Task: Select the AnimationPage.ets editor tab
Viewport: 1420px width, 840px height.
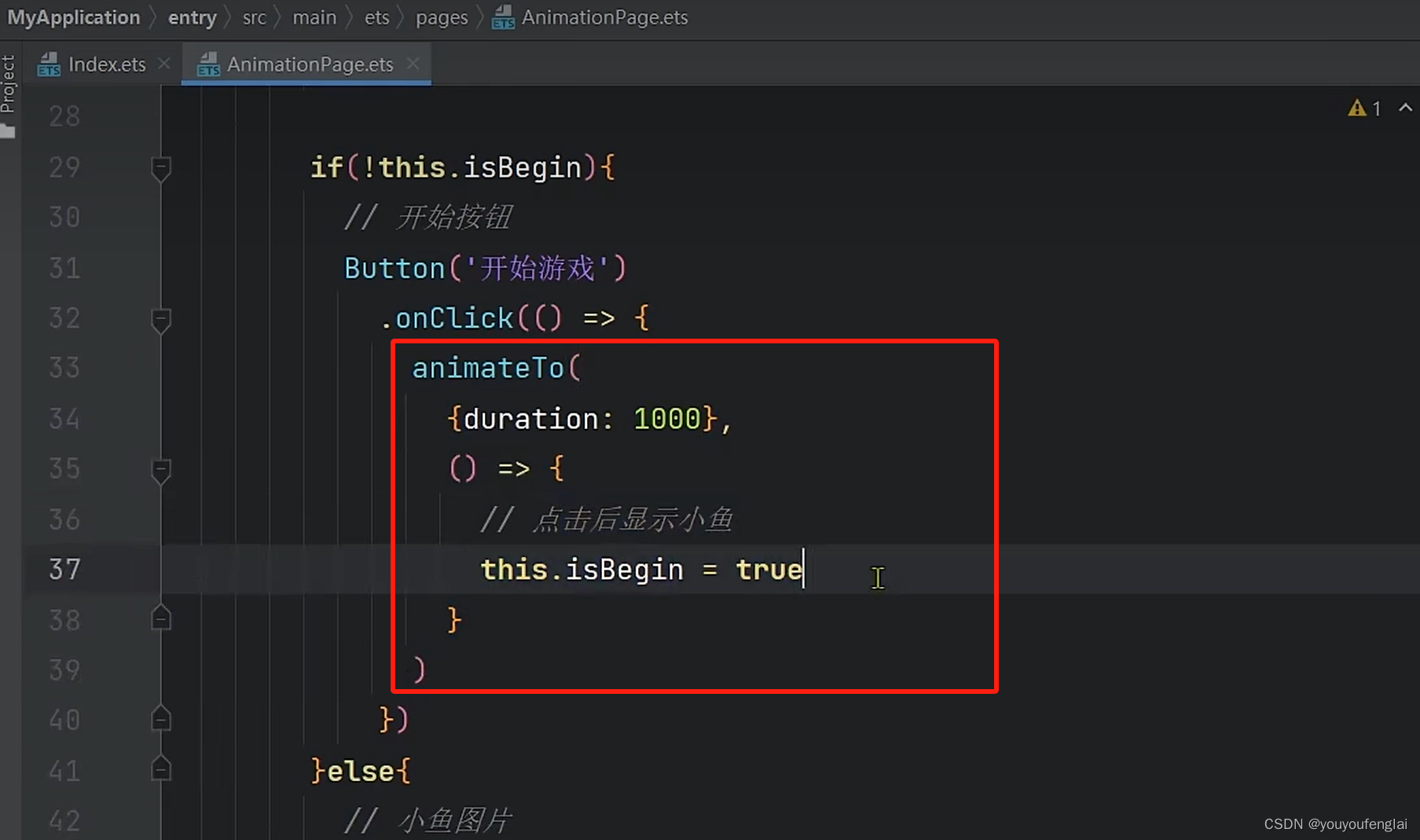Action: pos(307,64)
